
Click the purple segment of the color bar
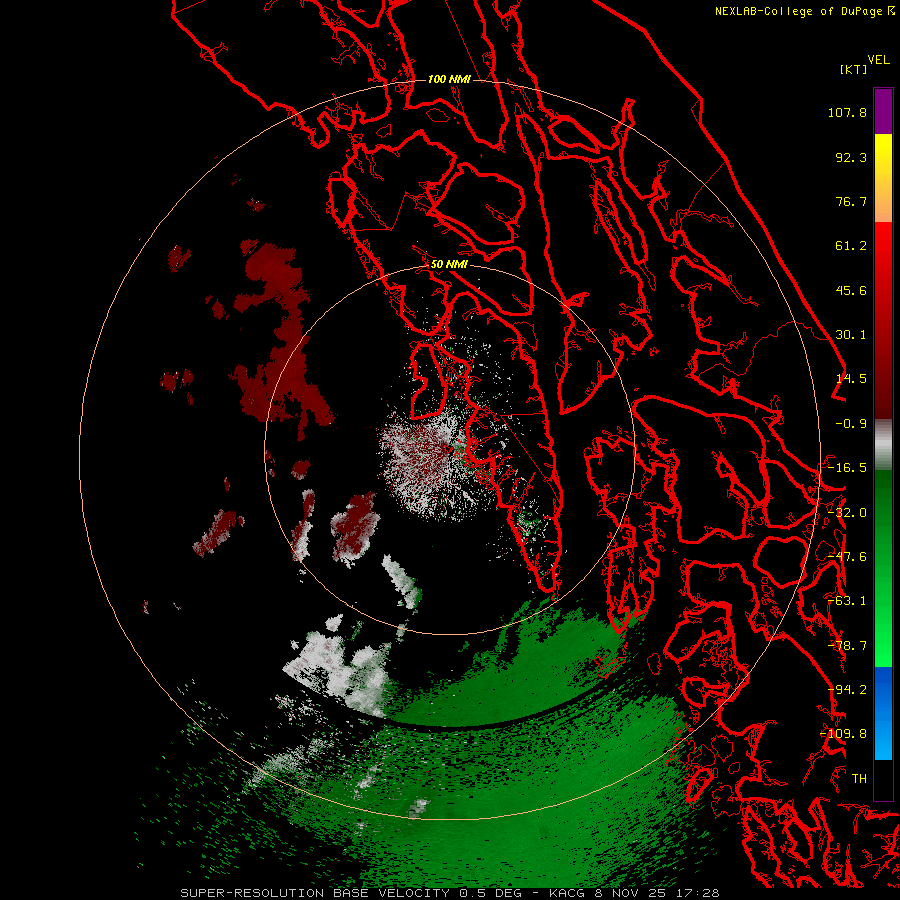(883, 111)
